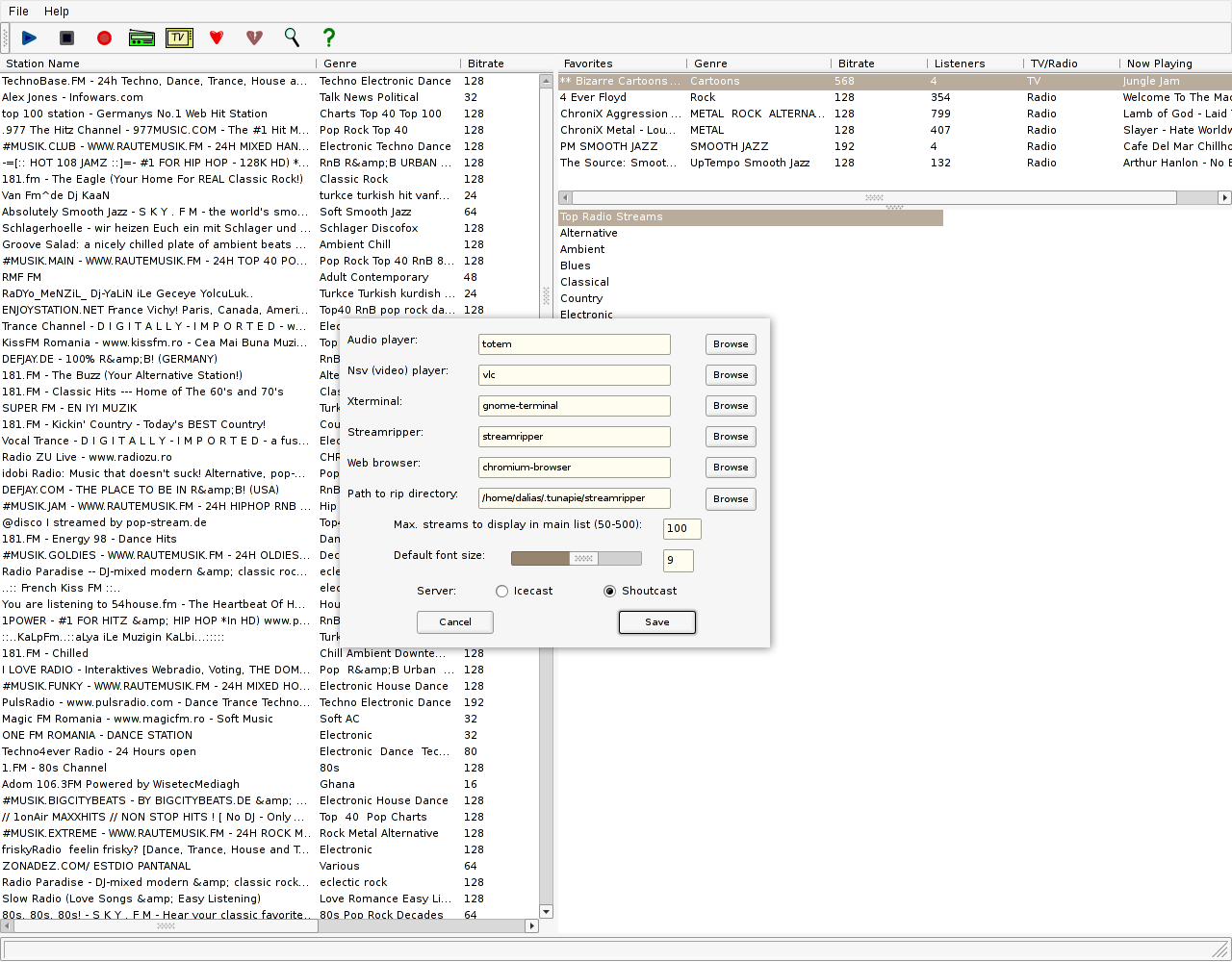Click the Streamripper input field

click(575, 437)
